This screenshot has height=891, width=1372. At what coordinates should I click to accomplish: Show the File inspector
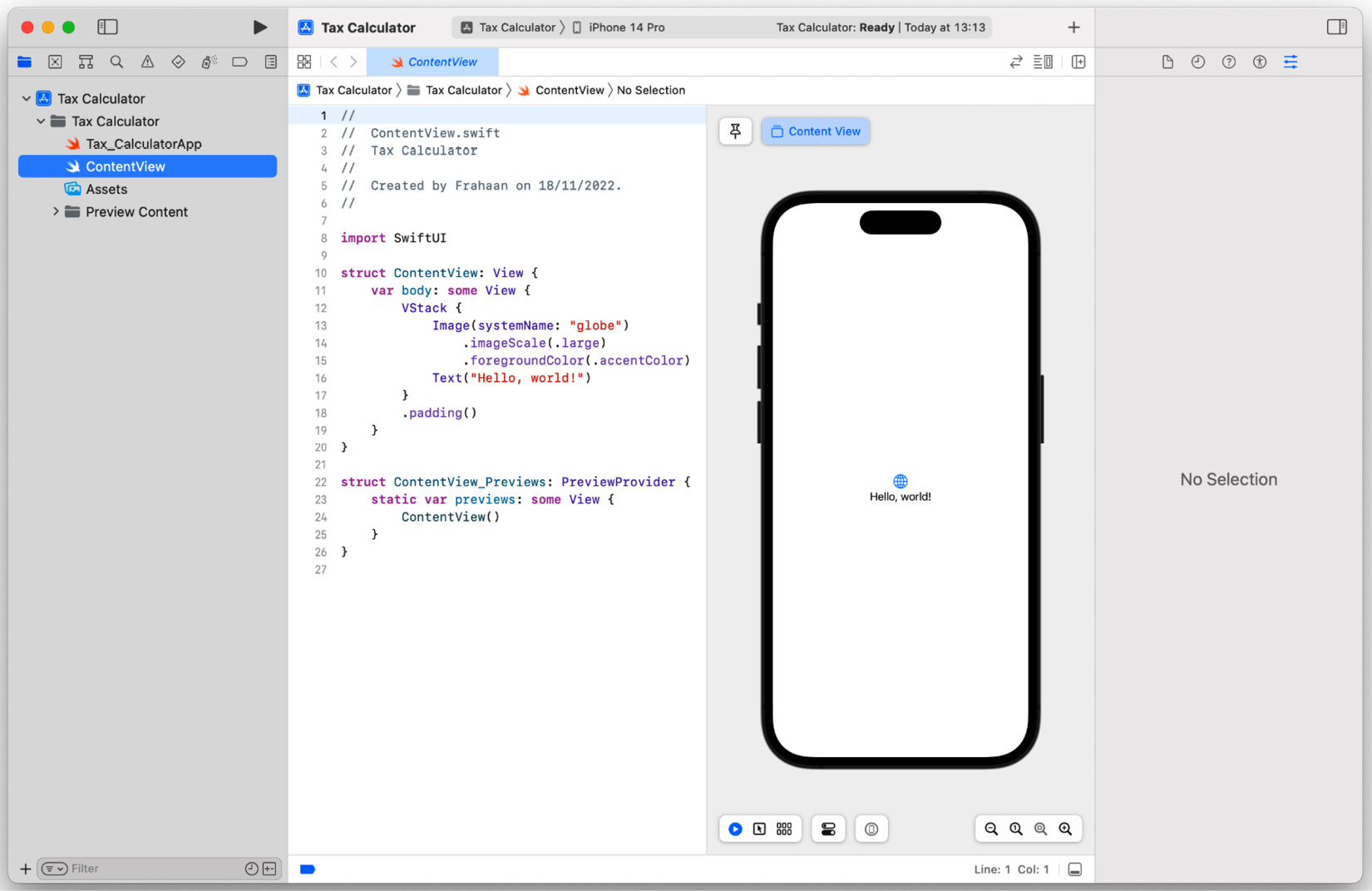pyautogui.click(x=1167, y=62)
